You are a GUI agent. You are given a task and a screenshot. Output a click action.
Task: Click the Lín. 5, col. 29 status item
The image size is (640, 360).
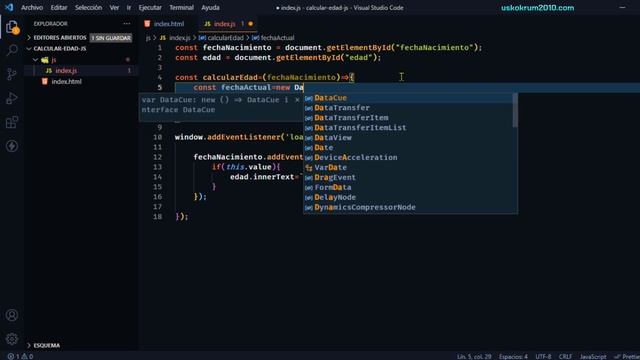pyautogui.click(x=474, y=356)
